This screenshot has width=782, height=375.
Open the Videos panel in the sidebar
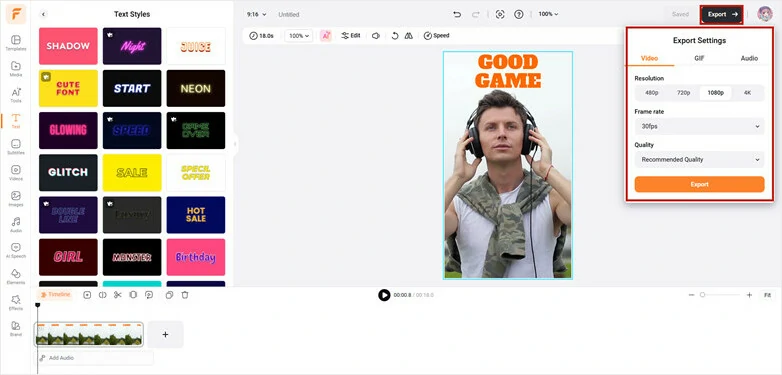15,173
